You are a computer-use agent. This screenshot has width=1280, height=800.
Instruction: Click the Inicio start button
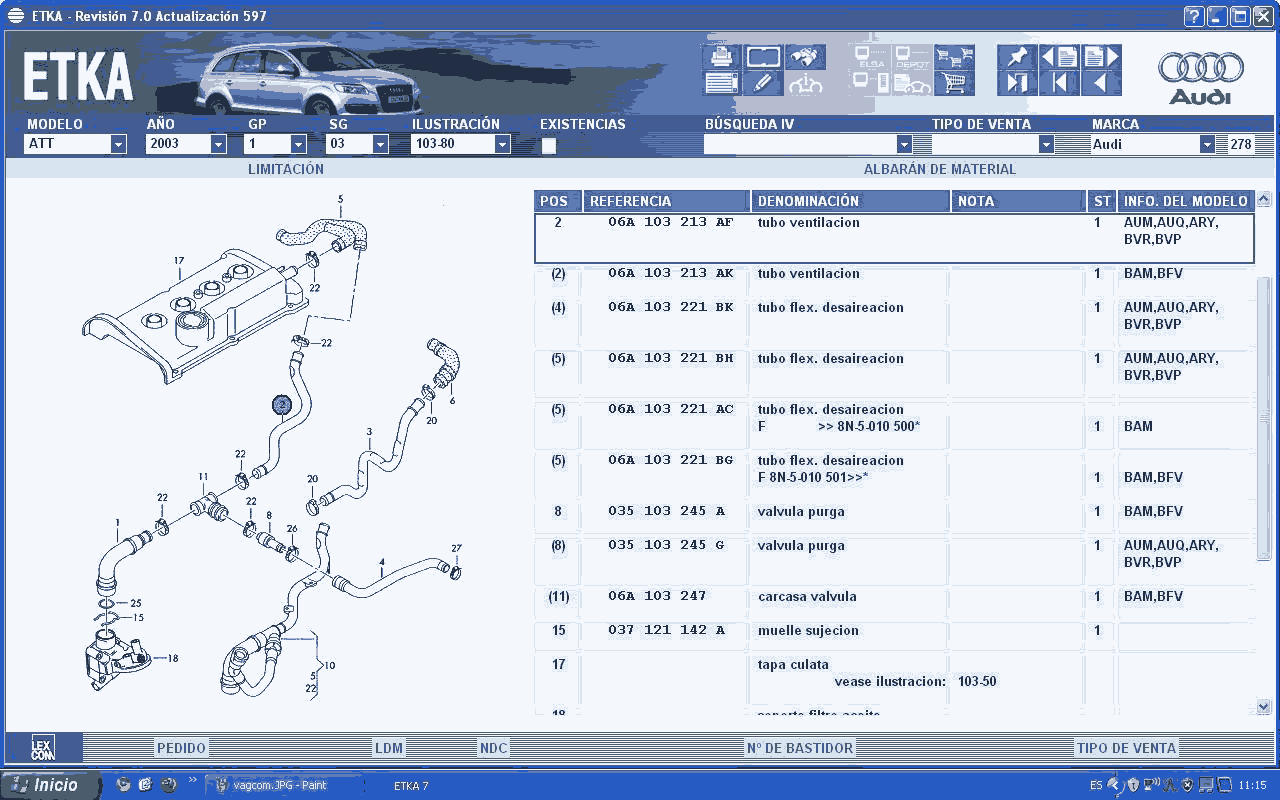51,785
